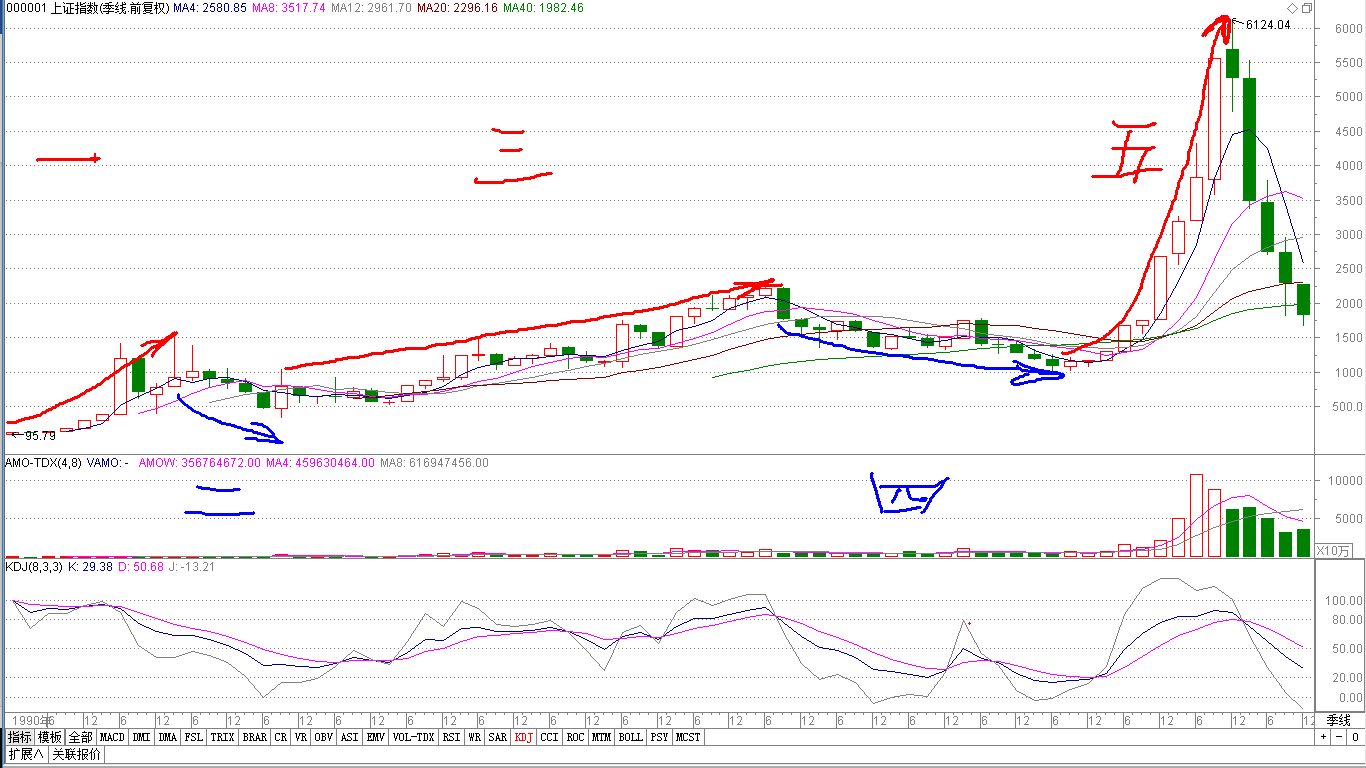Switch indicator to RSI

click(451, 737)
